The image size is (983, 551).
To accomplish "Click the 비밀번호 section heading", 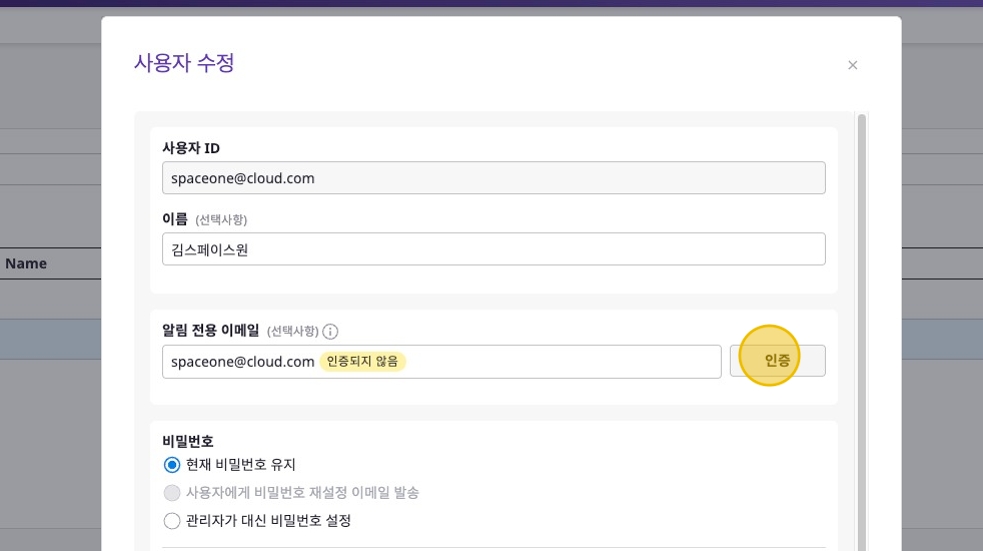I will [x=188, y=441].
